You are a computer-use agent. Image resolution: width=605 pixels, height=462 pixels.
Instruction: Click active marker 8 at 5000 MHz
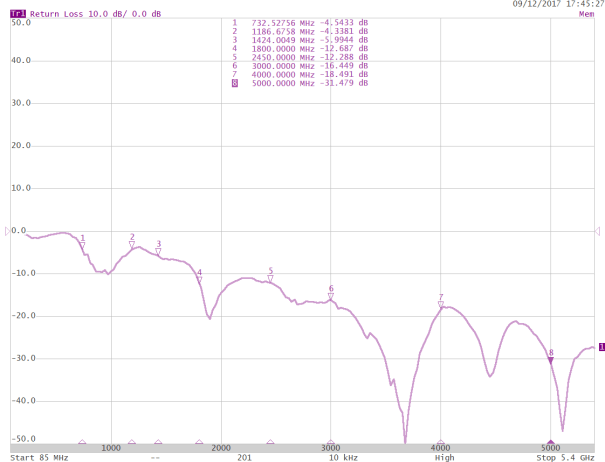pyautogui.click(x=551, y=359)
